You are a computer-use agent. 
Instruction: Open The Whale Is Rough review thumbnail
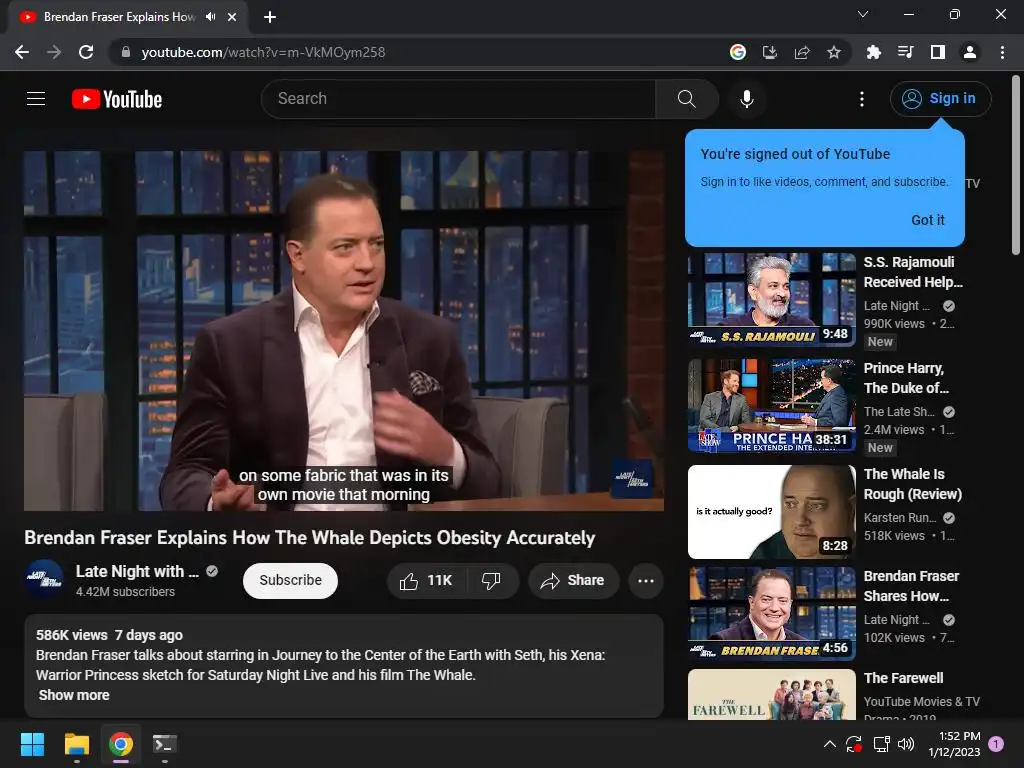[x=771, y=511]
